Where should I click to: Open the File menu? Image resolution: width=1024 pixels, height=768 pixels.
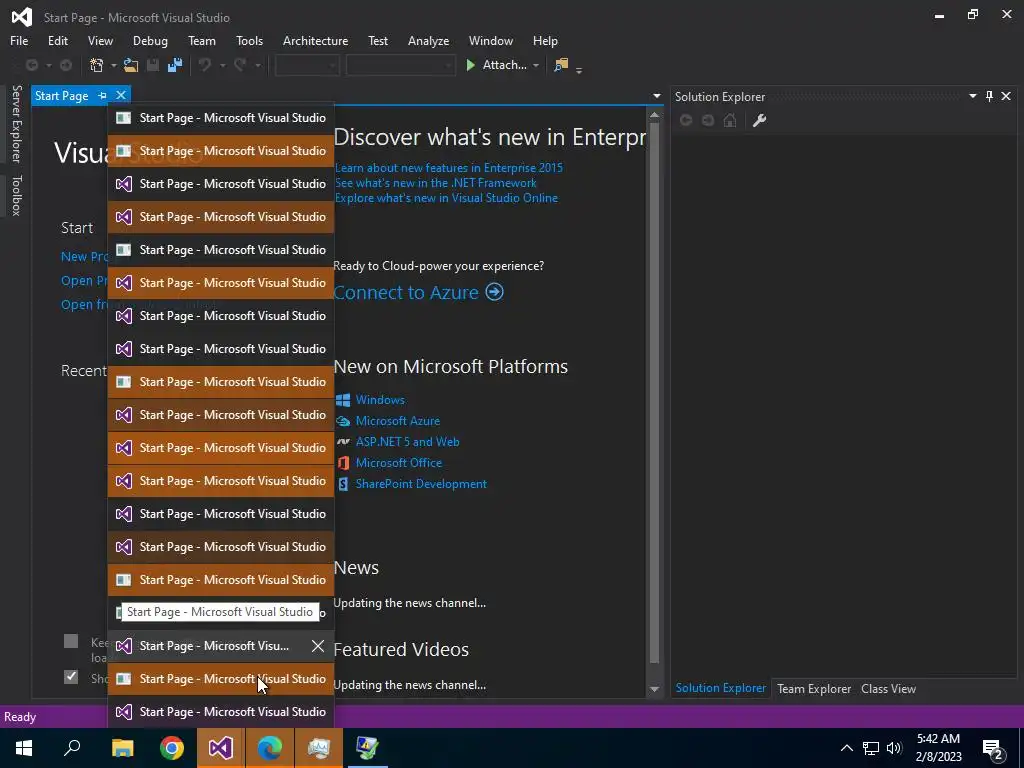click(19, 40)
